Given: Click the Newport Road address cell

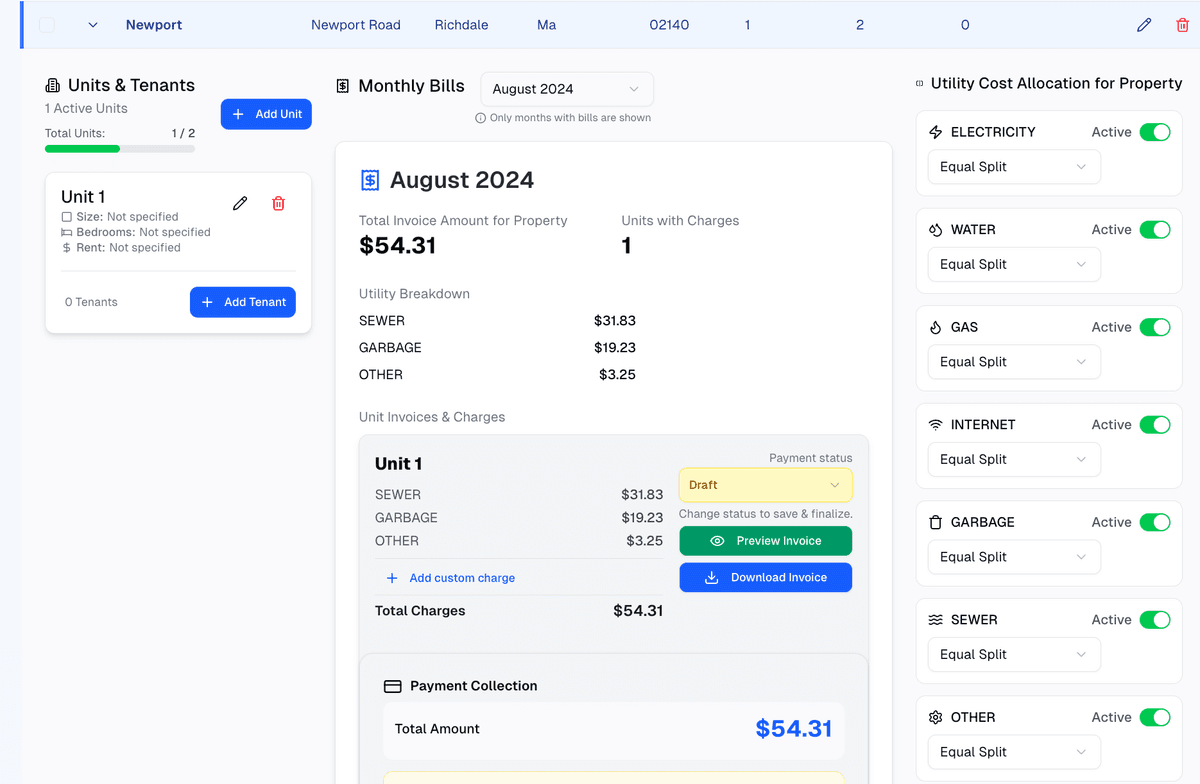Looking at the screenshot, I should tap(356, 25).
